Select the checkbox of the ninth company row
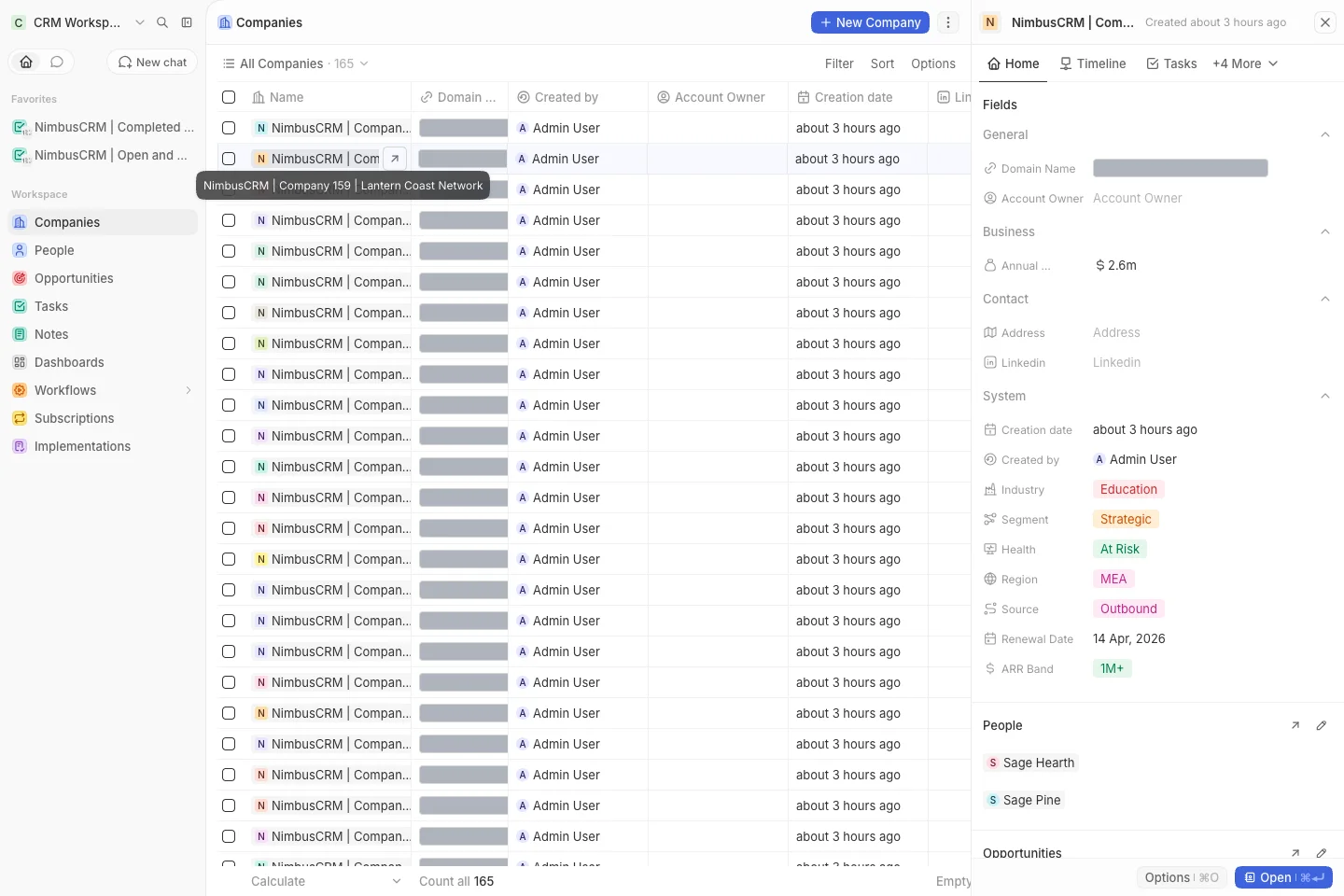This screenshot has height=896, width=1344. (229, 374)
